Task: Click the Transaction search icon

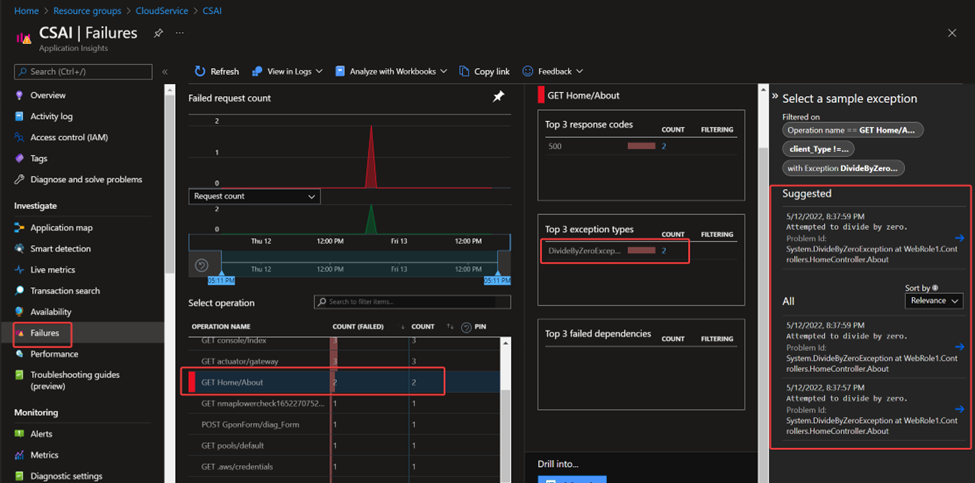Action: coord(19,291)
